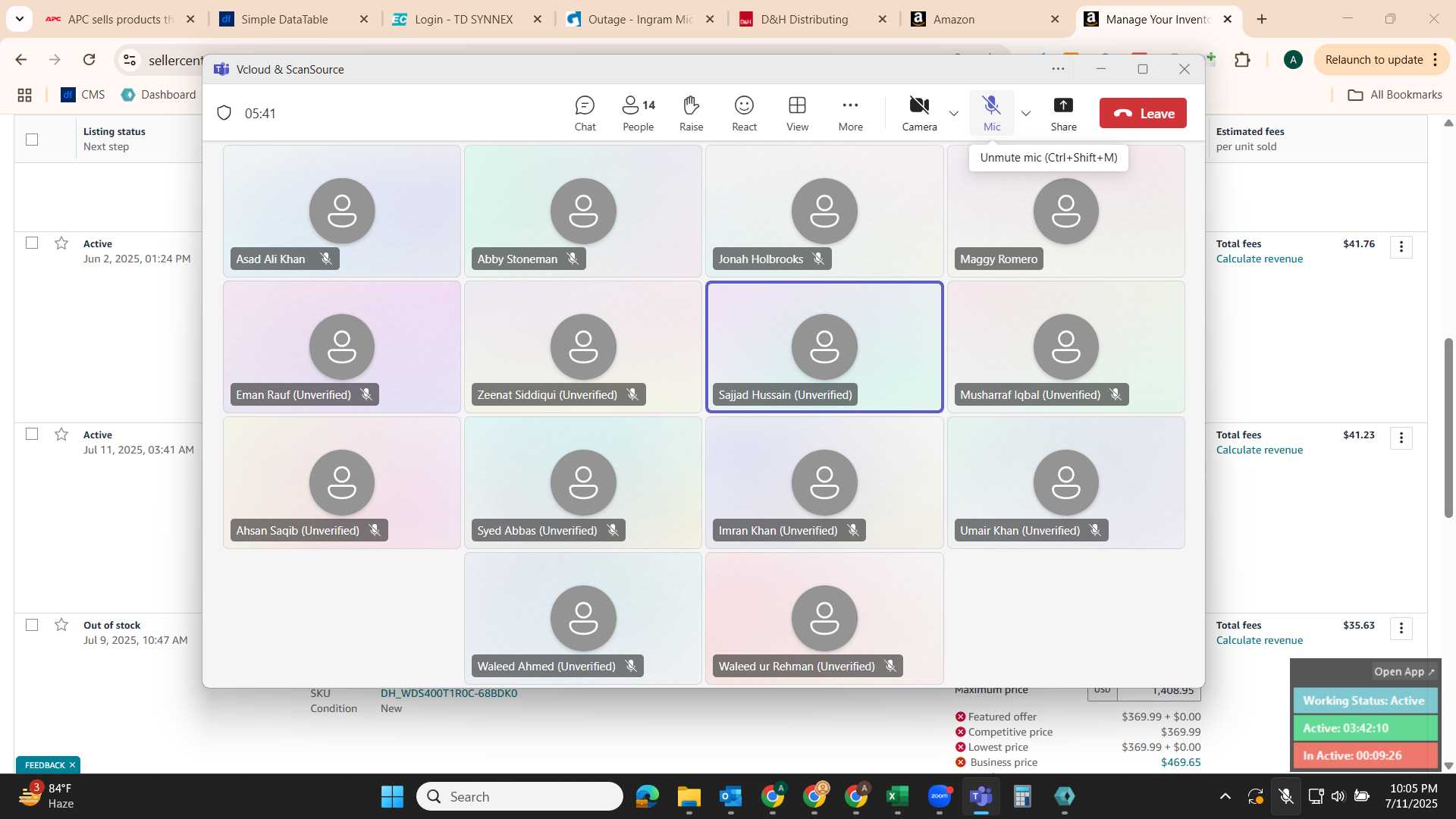The height and width of the screenshot is (819, 1456).
Task: Open the Chrome extensions puzzle icon
Action: [1242, 59]
